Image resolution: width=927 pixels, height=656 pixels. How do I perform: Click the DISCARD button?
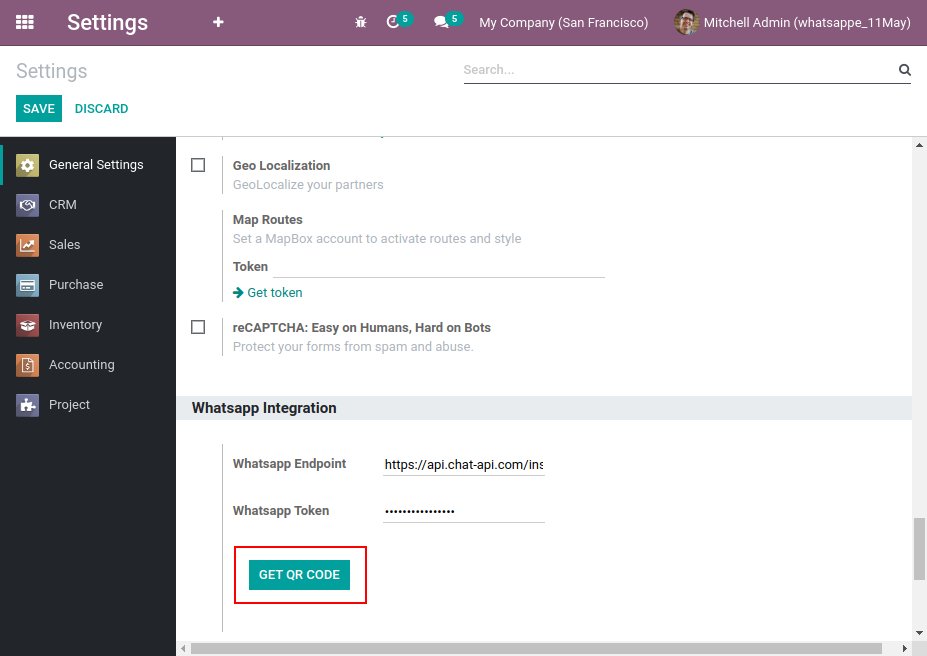click(x=101, y=109)
